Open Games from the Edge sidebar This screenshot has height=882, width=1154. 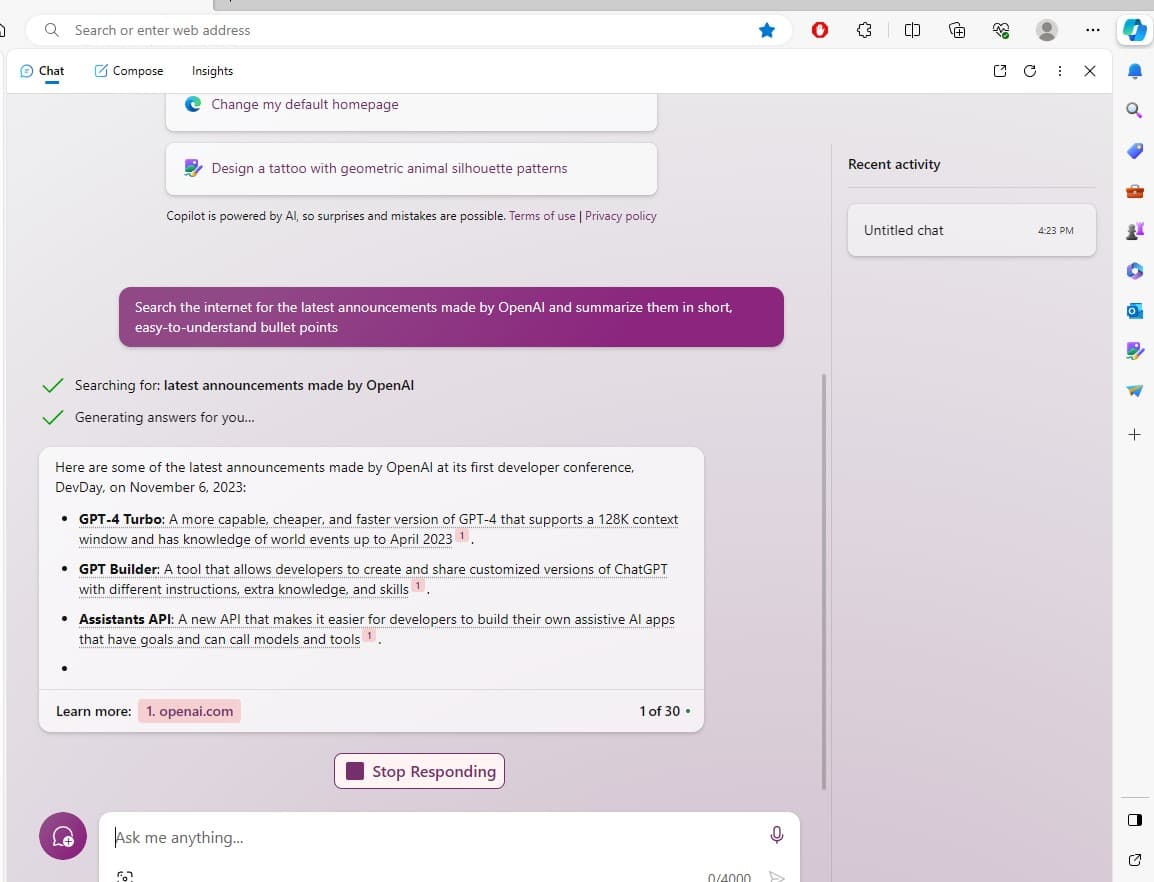coord(1134,231)
